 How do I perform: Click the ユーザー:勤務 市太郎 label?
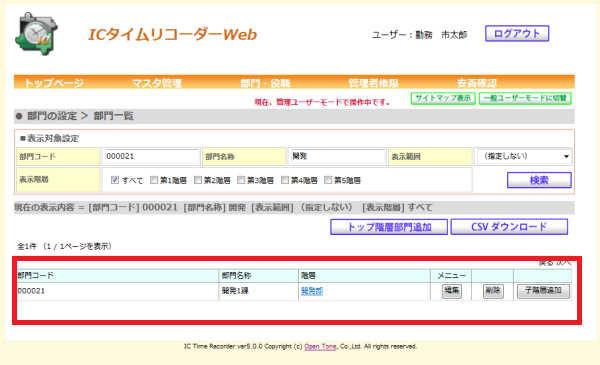(x=419, y=35)
